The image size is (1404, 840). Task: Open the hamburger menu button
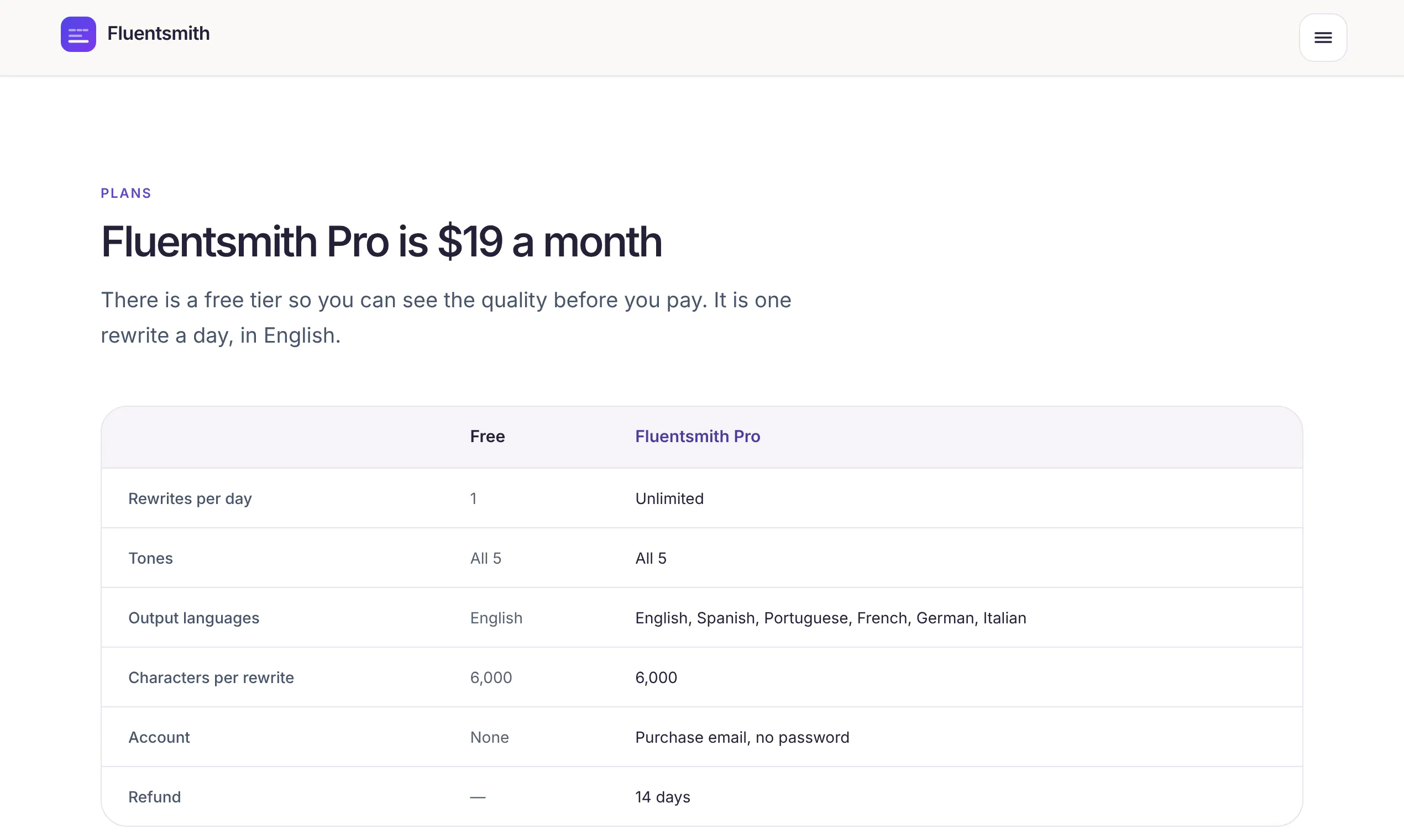[1323, 38]
